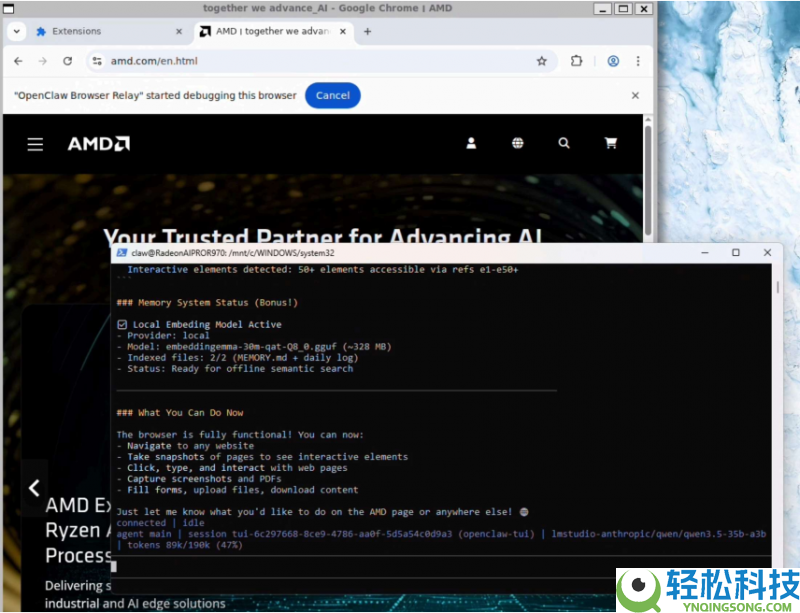Click the 'Interactive elements detected' line

point(322,270)
